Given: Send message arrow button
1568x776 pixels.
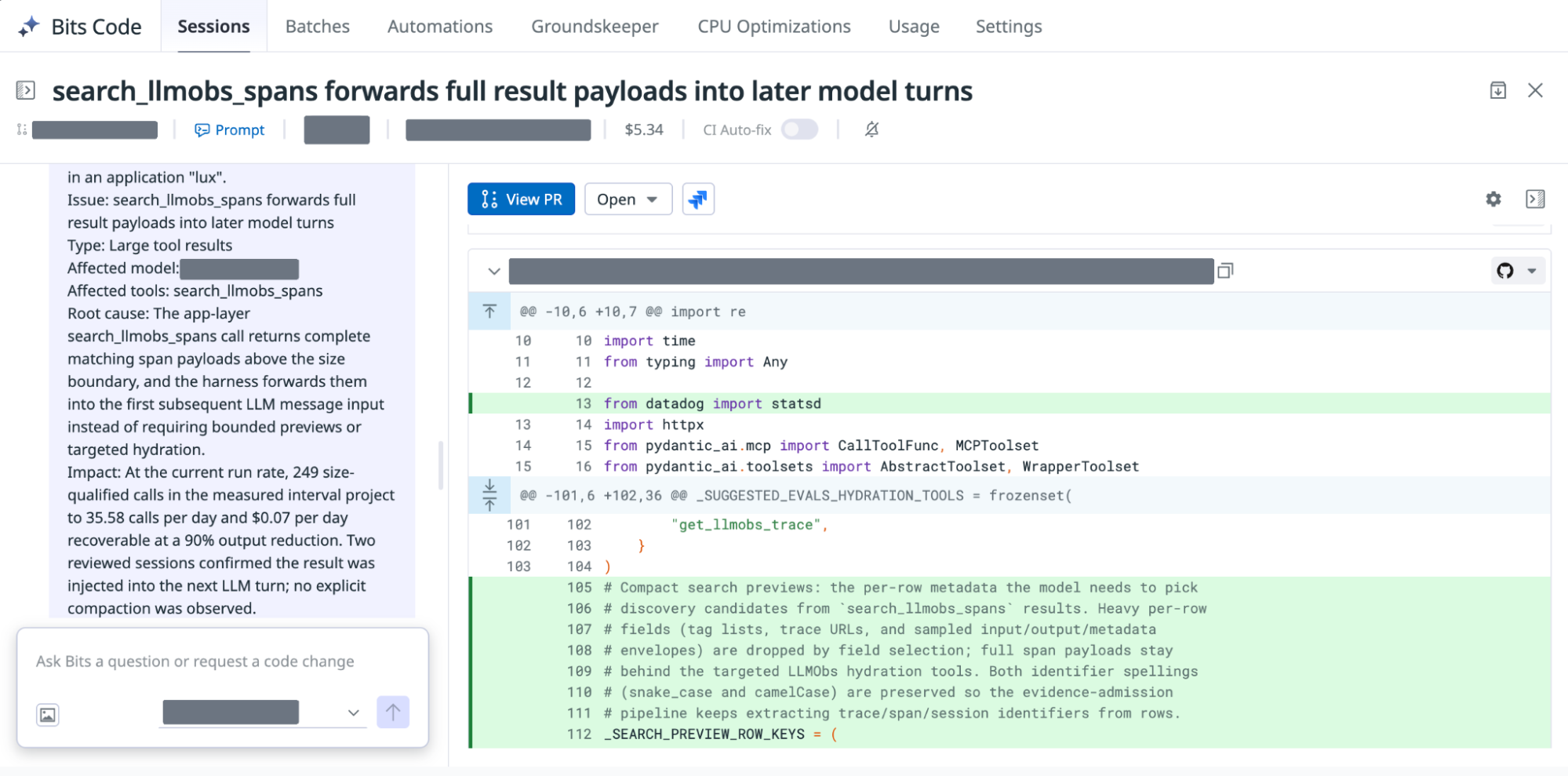Looking at the screenshot, I should [393, 712].
